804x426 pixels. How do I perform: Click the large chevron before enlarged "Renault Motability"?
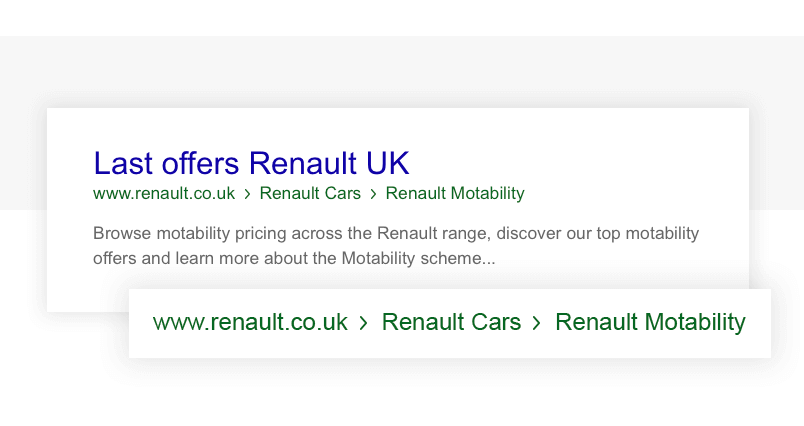tap(536, 323)
